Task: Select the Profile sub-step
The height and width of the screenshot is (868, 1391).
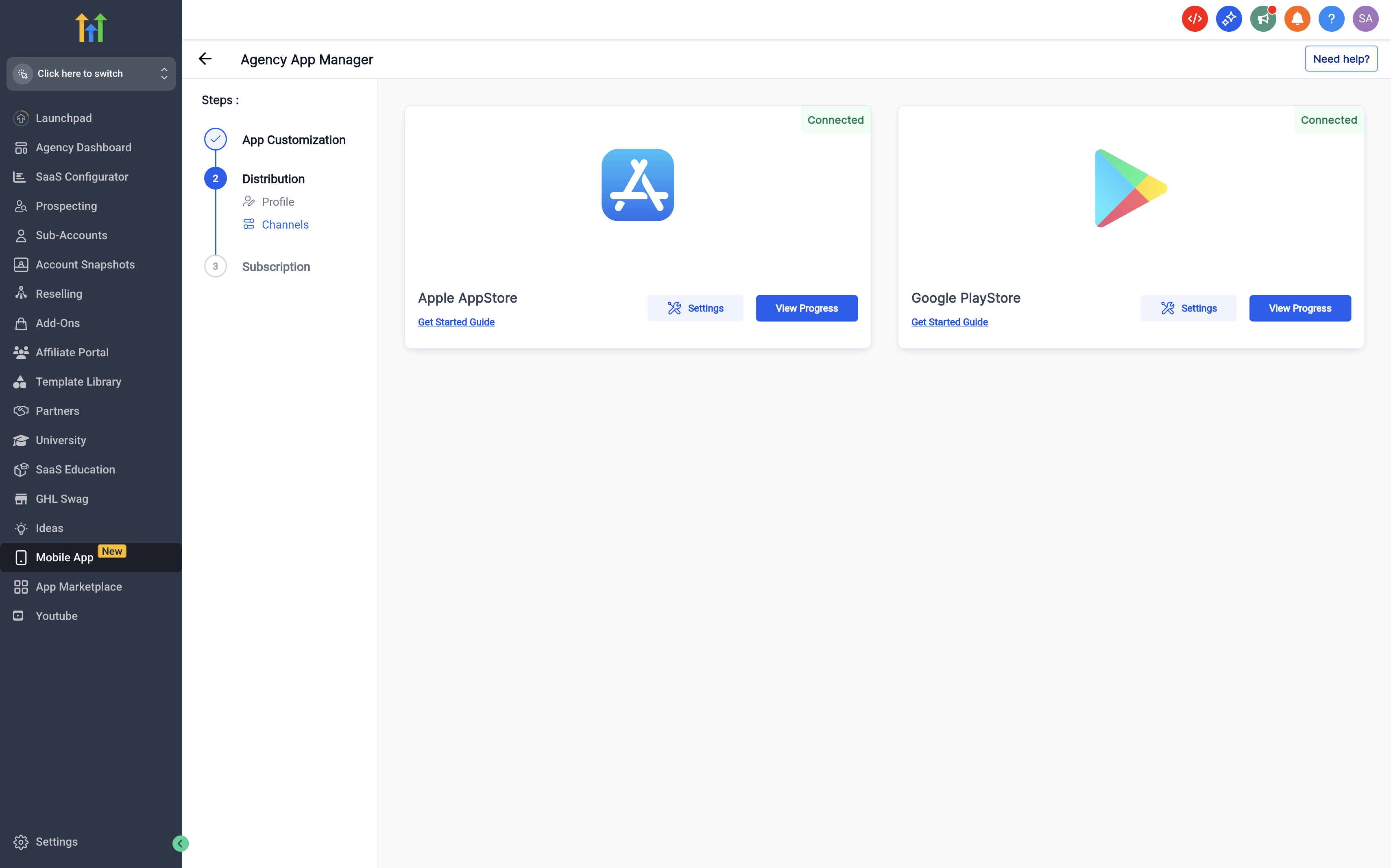Action: point(278,201)
